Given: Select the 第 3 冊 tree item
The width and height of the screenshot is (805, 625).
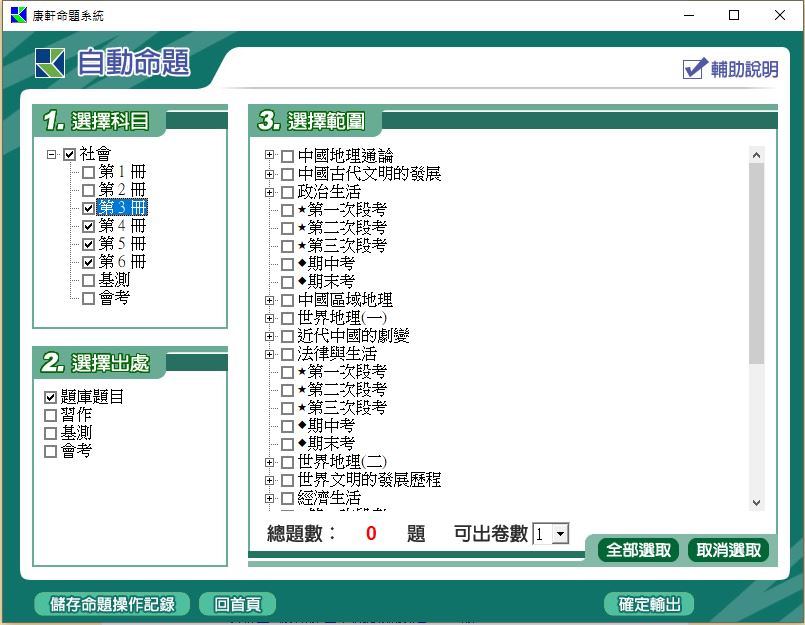Looking at the screenshot, I should [122, 208].
